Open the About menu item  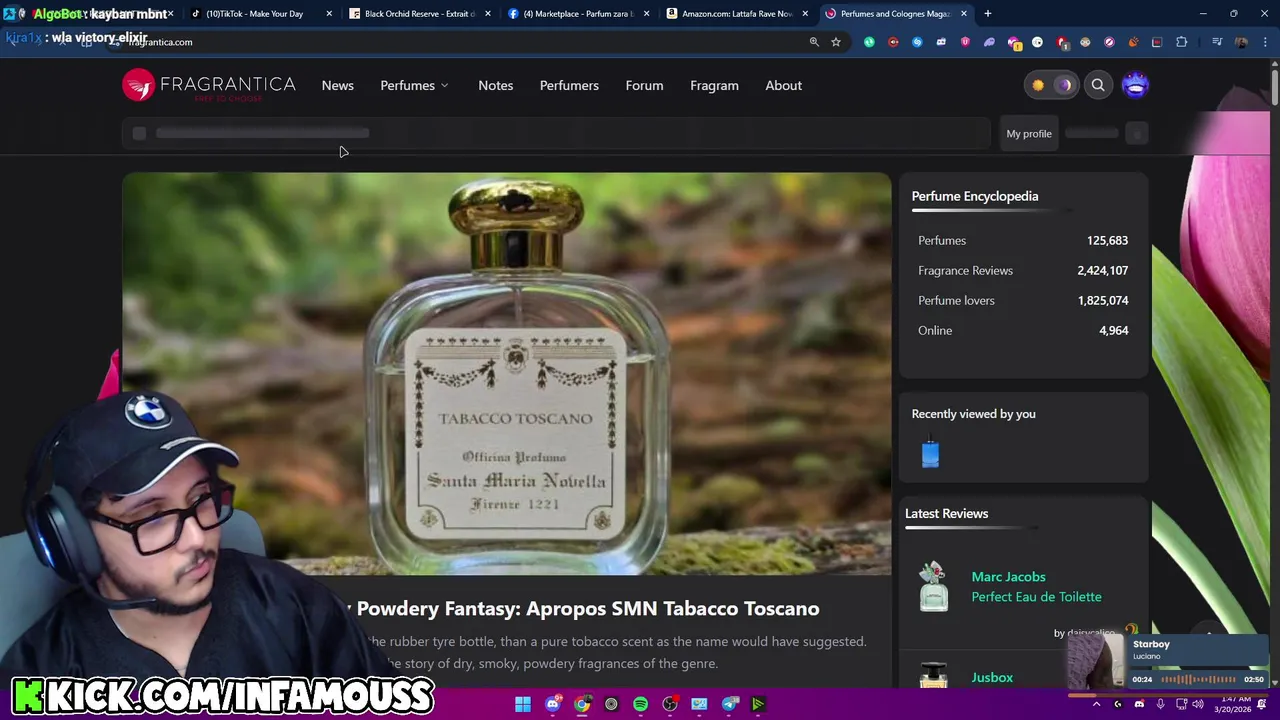[784, 85]
